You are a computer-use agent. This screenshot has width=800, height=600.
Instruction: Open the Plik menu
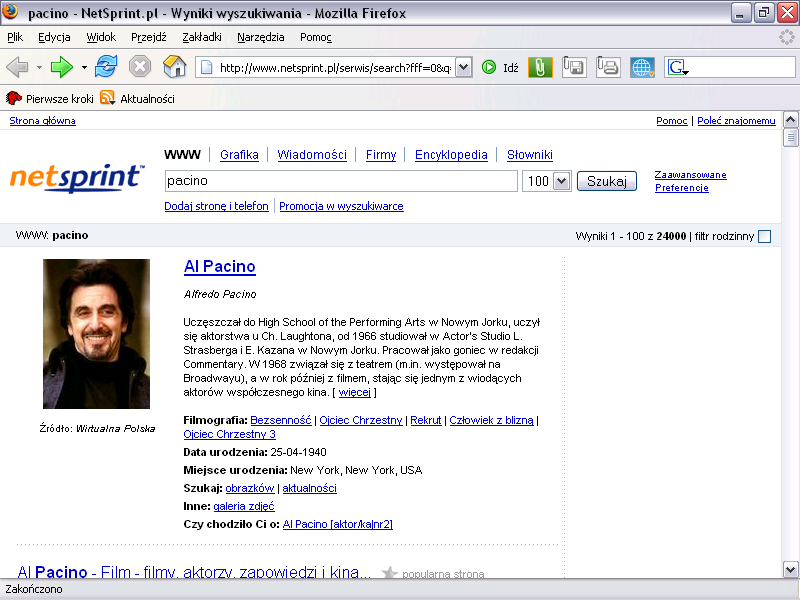tap(15, 37)
